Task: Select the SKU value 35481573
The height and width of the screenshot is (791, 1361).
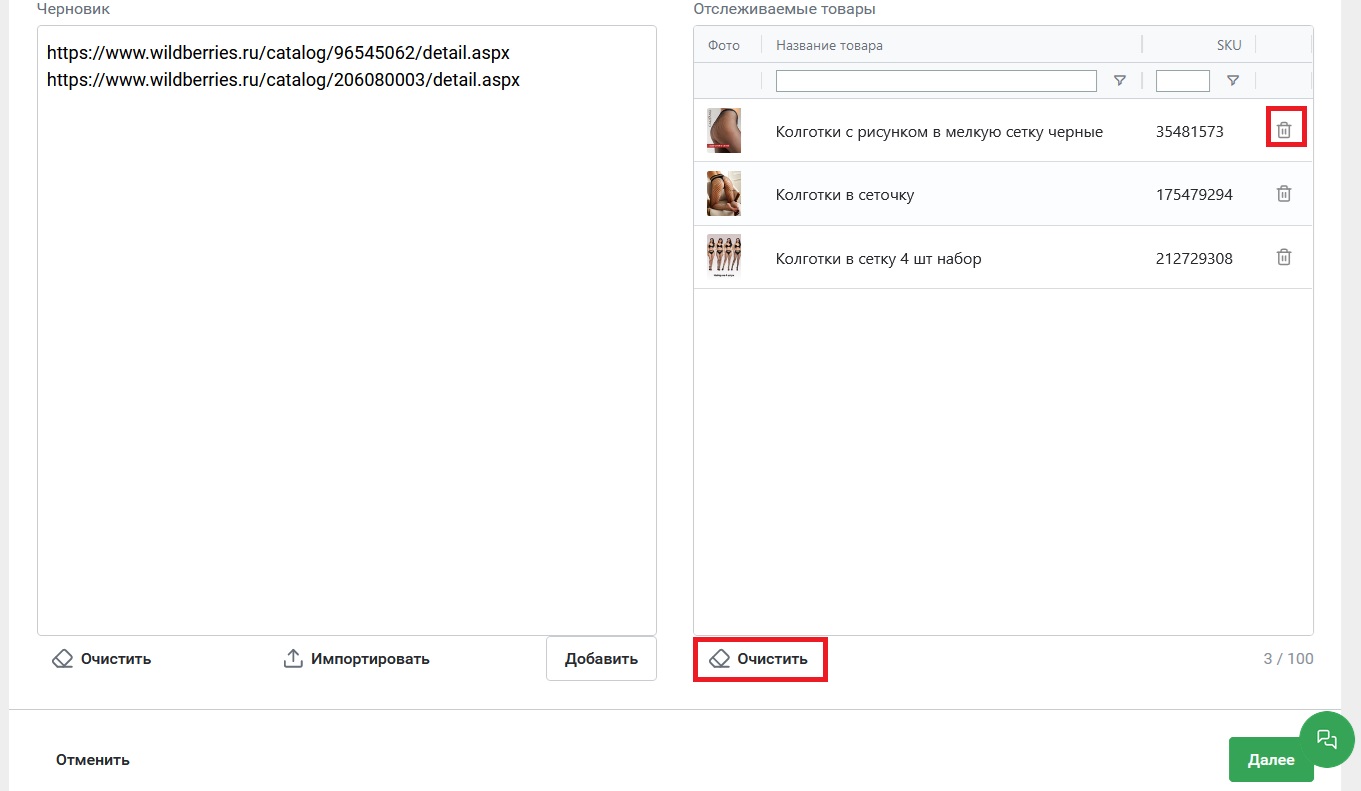Action: pos(1190,131)
